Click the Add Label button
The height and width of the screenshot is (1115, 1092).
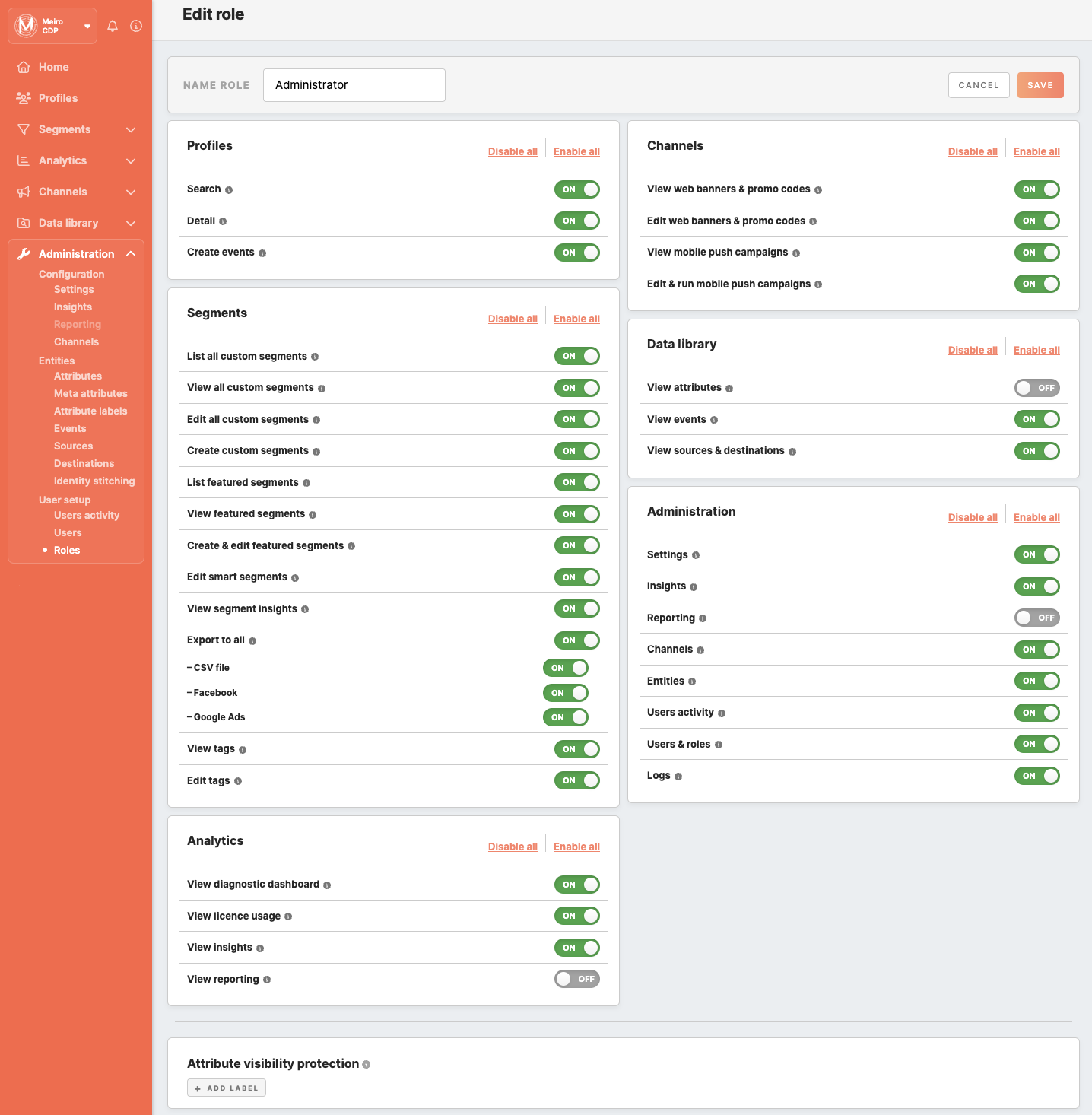(227, 1088)
